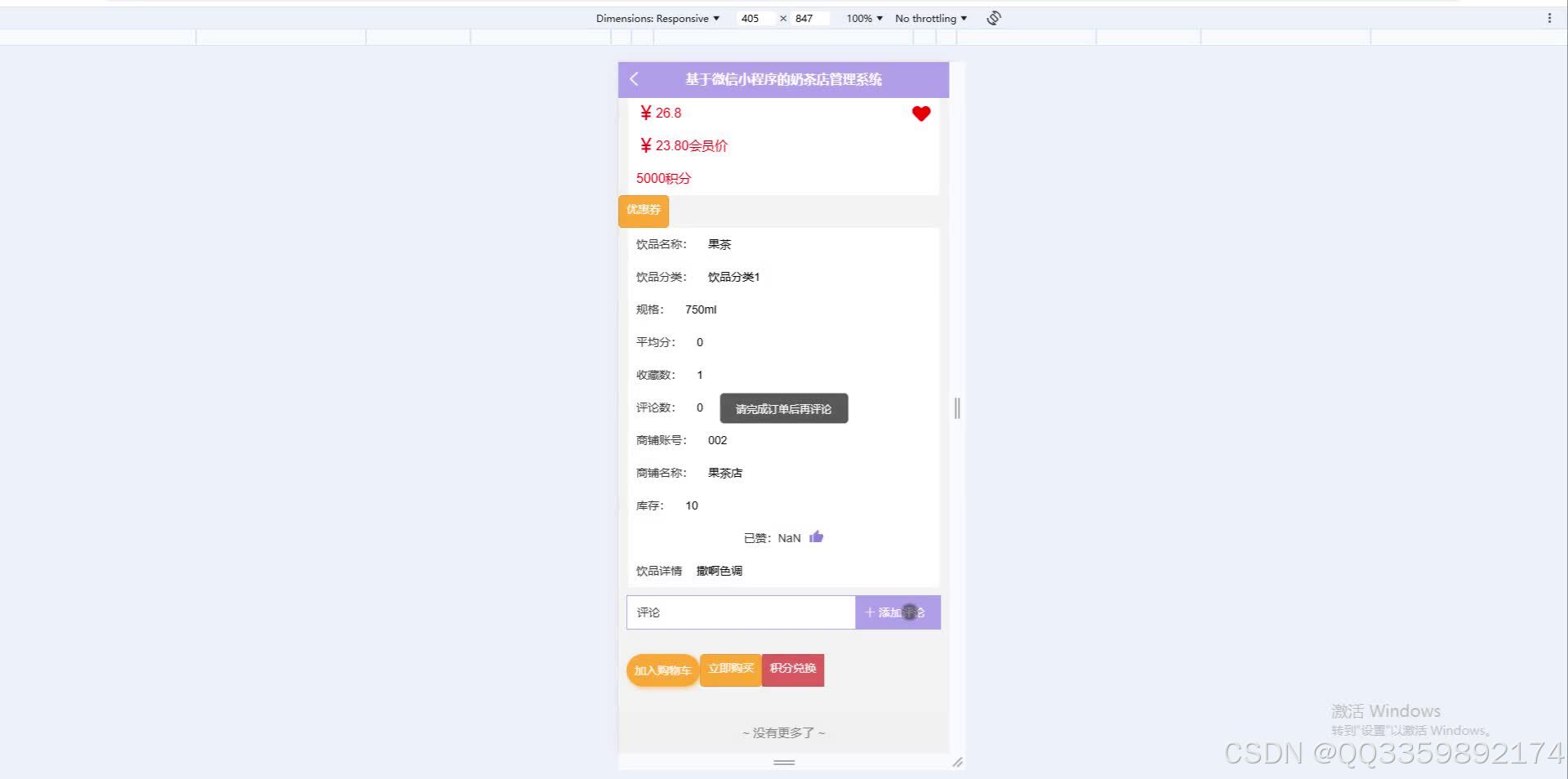Click the resize handle below the mobile preview
The width and height of the screenshot is (1568, 779).
[783, 762]
